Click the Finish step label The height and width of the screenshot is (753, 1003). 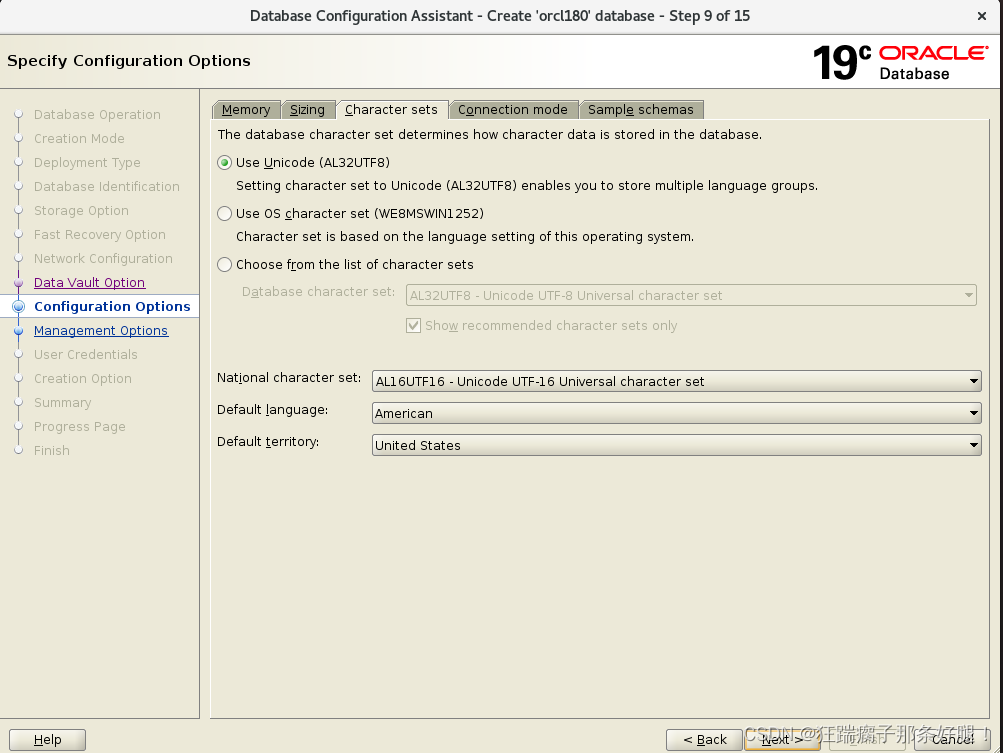[52, 450]
